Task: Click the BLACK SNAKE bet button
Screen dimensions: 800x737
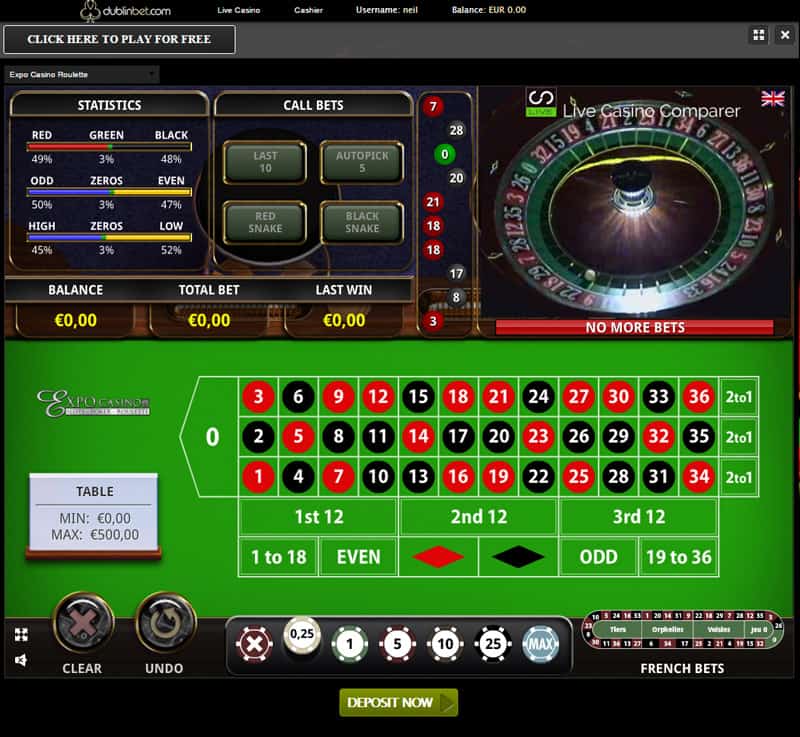Action: coord(362,222)
